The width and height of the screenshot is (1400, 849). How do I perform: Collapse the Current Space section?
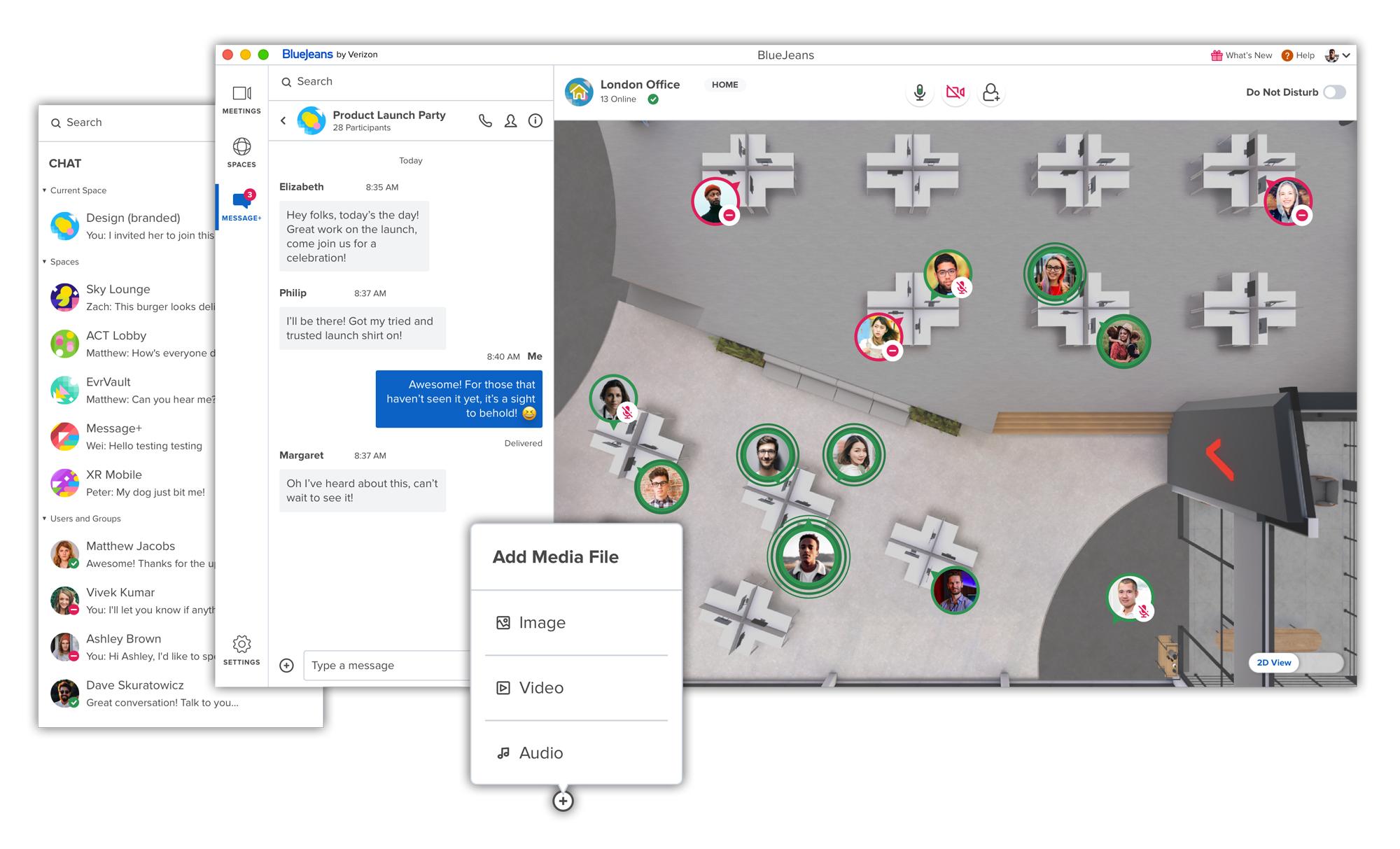[x=45, y=190]
